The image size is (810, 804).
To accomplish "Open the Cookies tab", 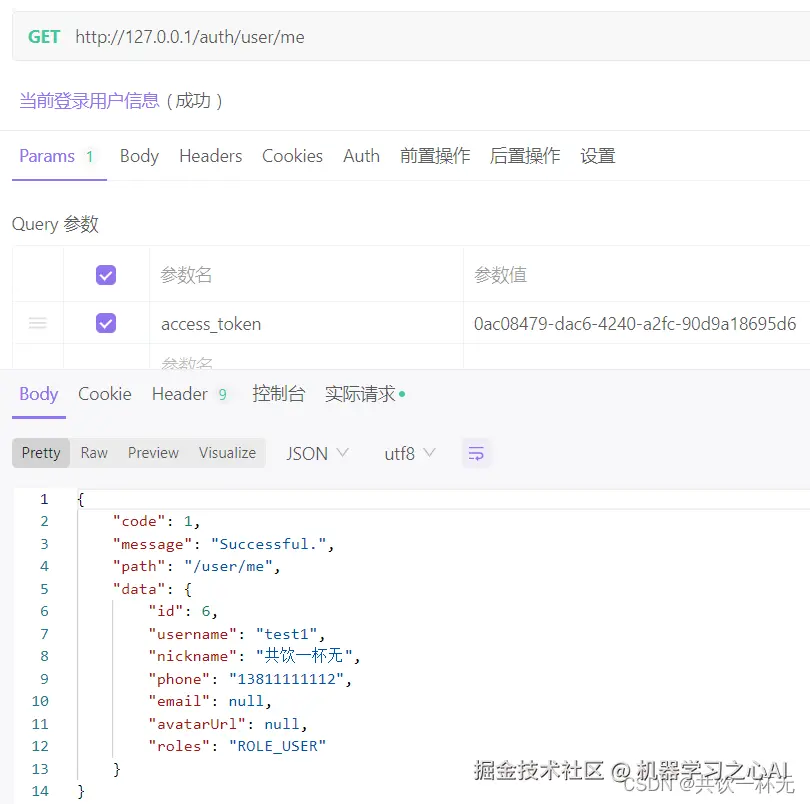I will [292, 156].
